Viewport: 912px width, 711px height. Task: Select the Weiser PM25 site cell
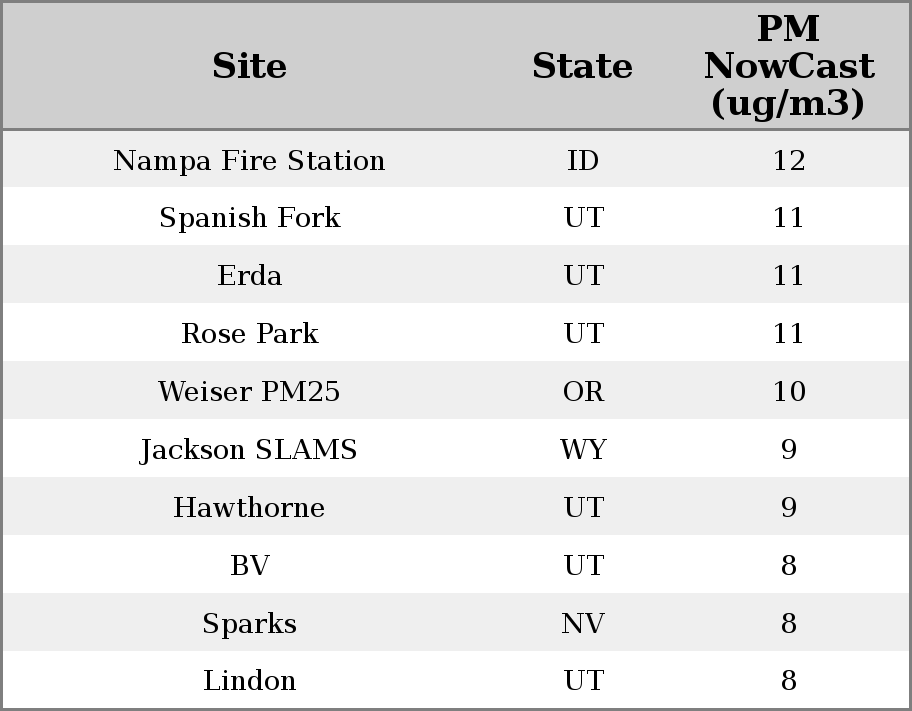(249, 392)
